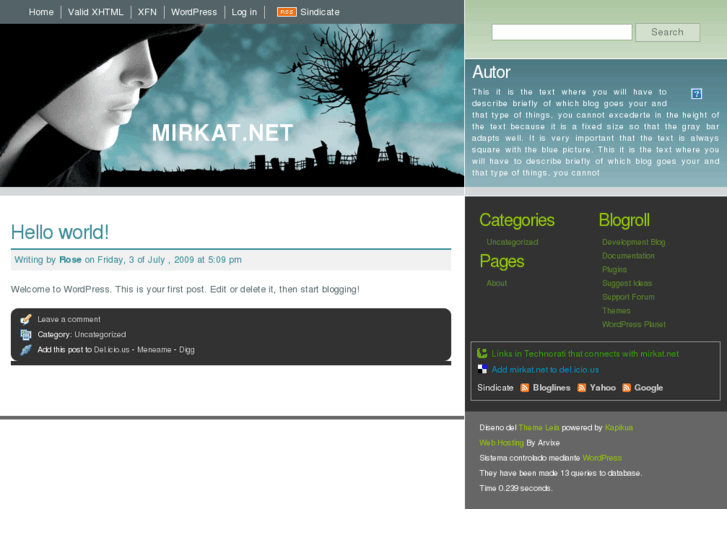Open Plugins in Blogroll
This screenshot has height=545, width=727.
tap(614, 269)
